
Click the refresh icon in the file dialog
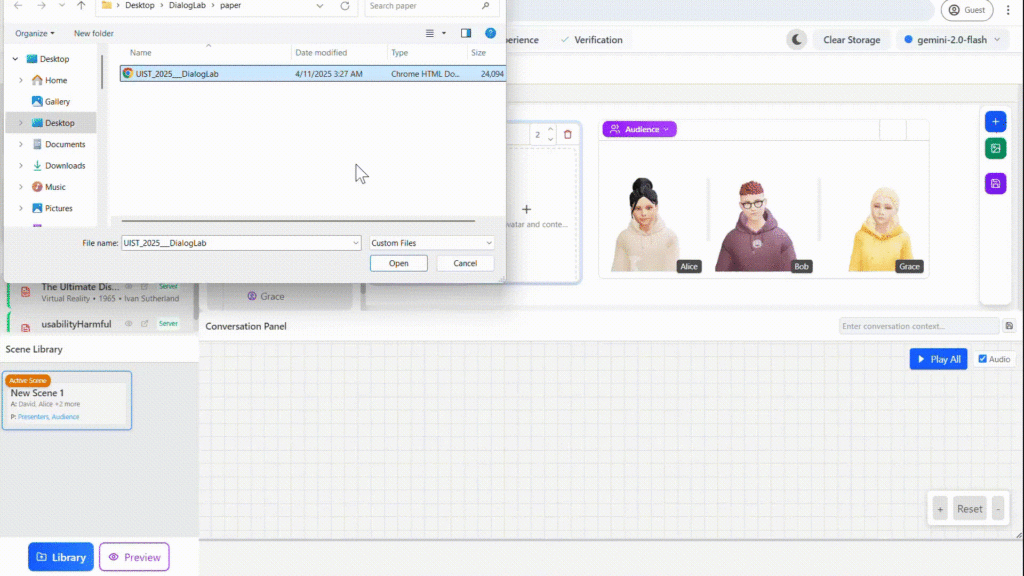[345, 6]
